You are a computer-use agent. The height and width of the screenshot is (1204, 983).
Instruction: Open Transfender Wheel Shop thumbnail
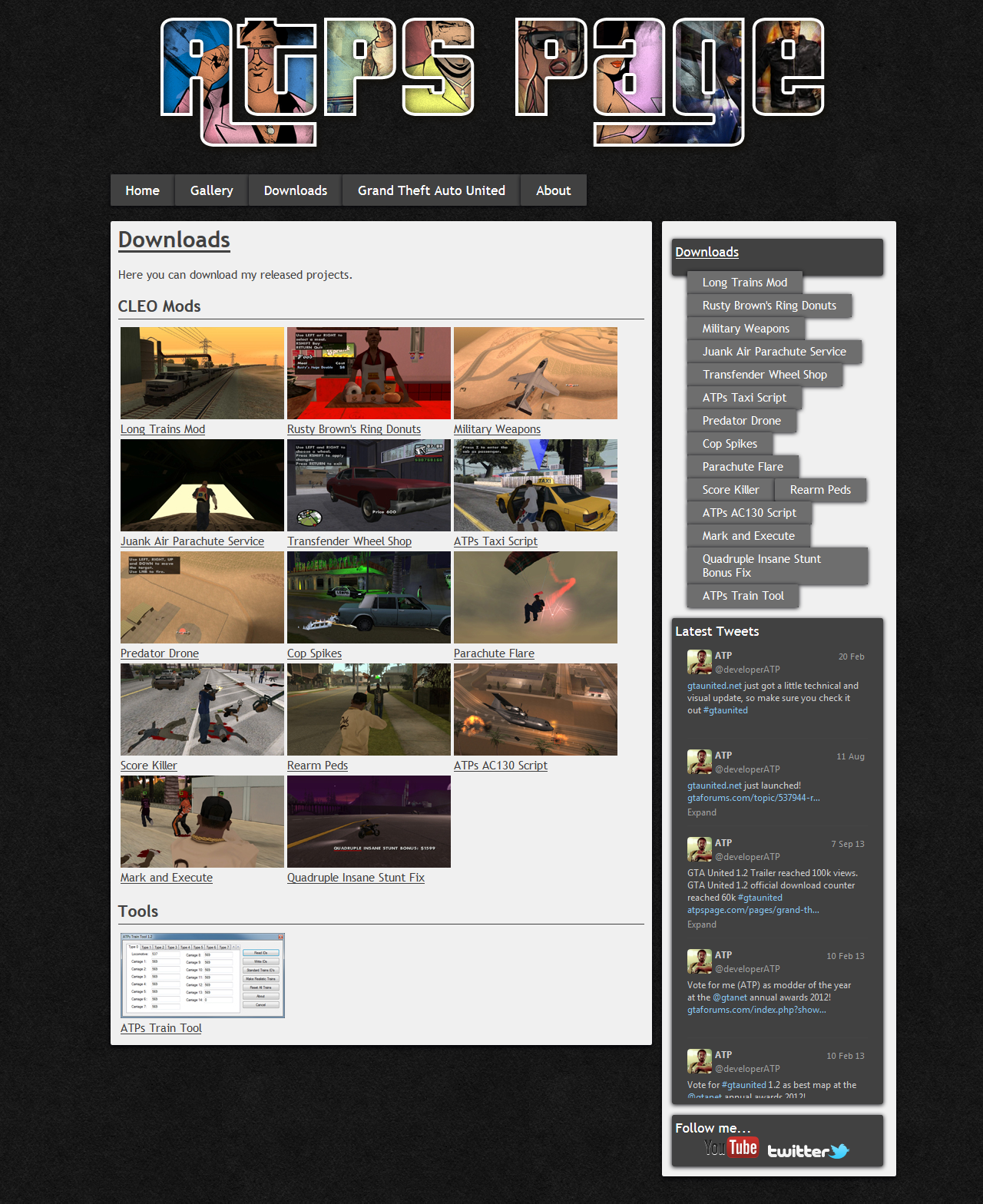click(x=369, y=485)
